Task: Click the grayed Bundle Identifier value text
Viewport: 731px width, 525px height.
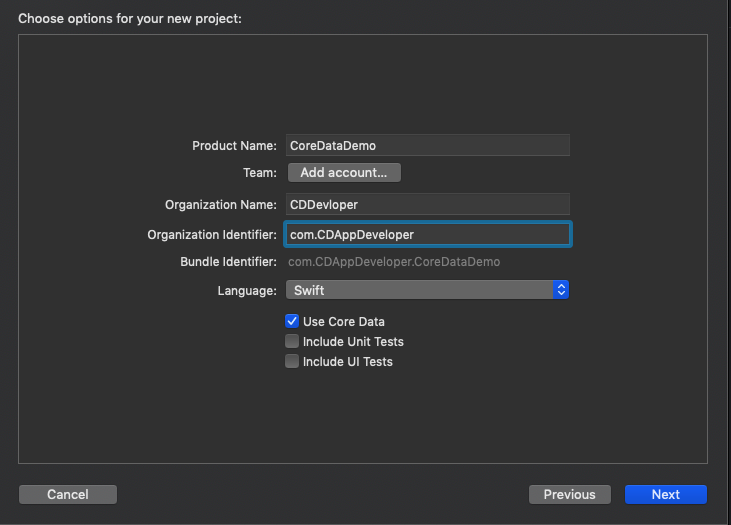Action: (x=394, y=262)
